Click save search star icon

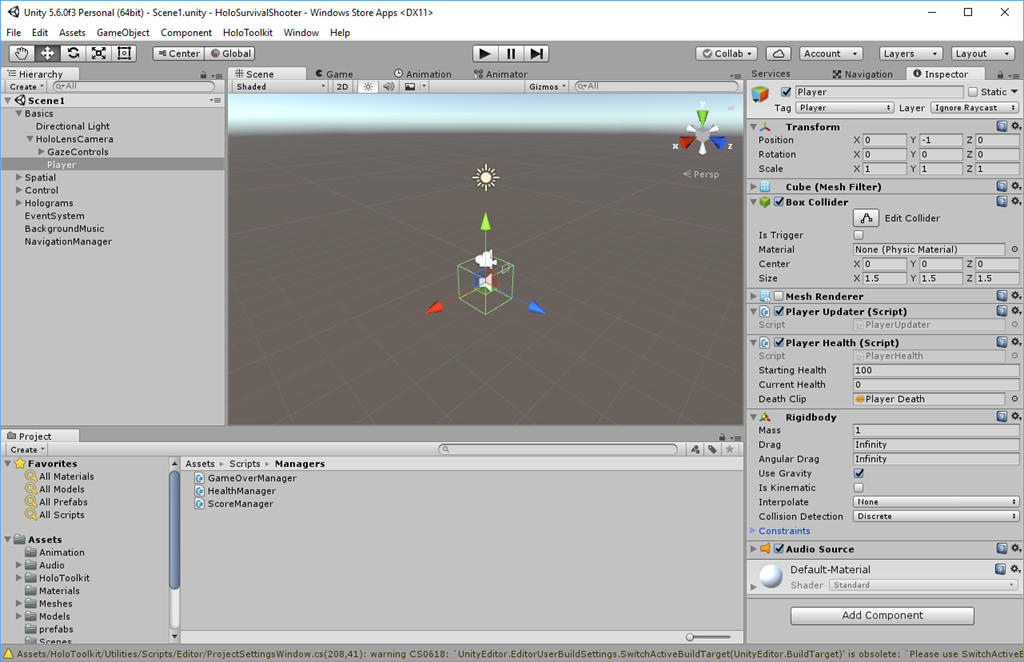click(729, 449)
